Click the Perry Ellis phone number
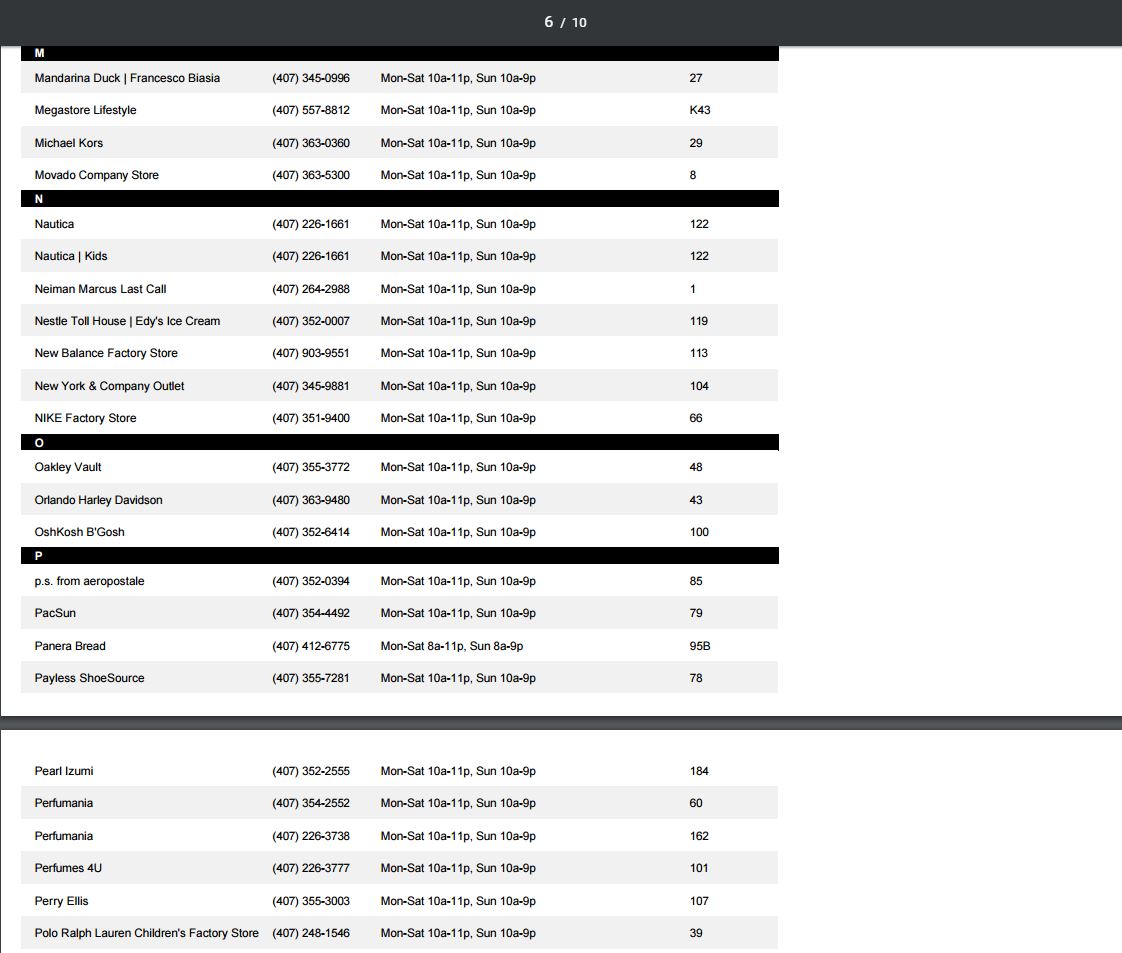Screen dimensions: 1122x953 click(x=311, y=901)
